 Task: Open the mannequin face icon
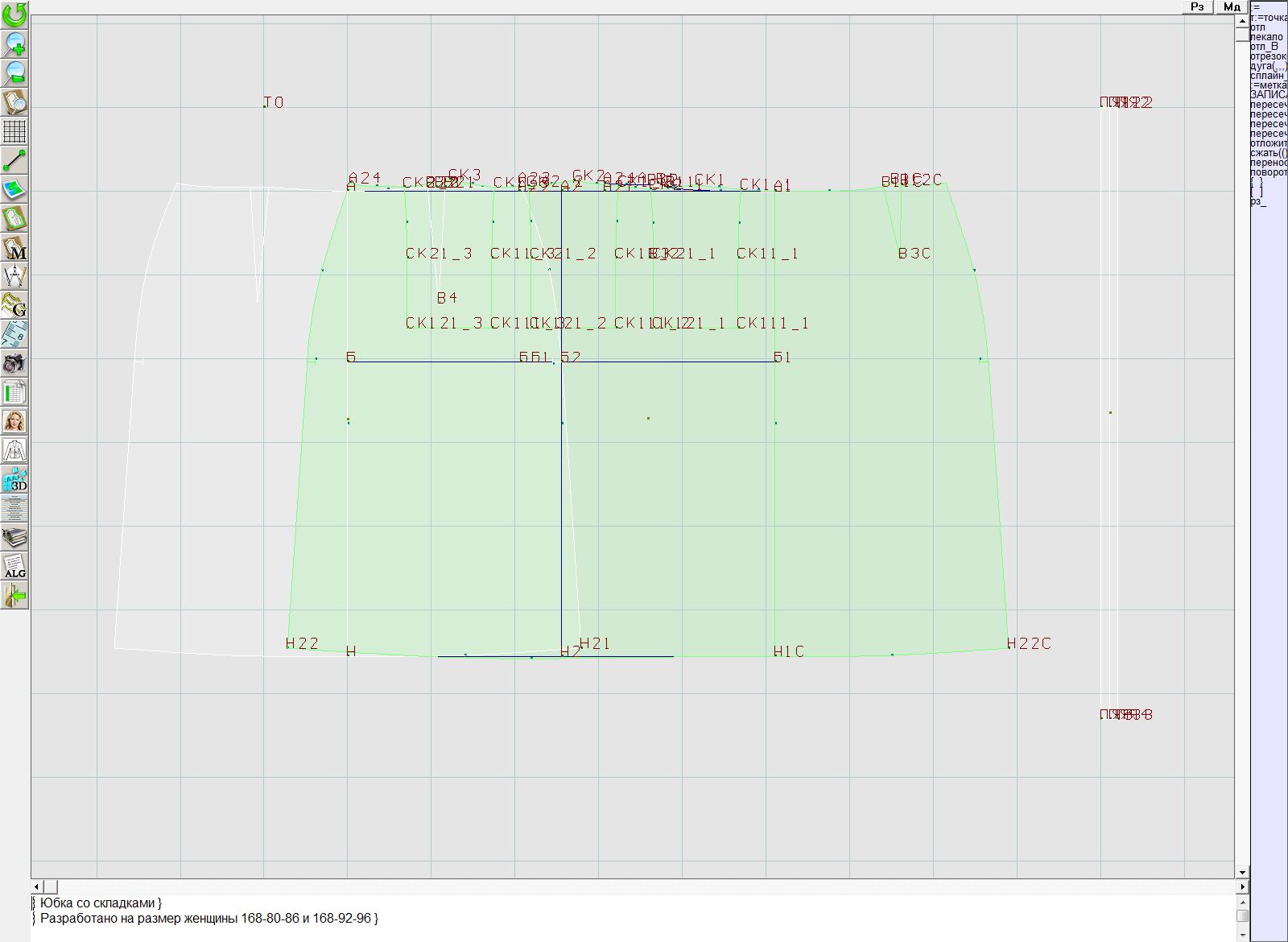14,421
